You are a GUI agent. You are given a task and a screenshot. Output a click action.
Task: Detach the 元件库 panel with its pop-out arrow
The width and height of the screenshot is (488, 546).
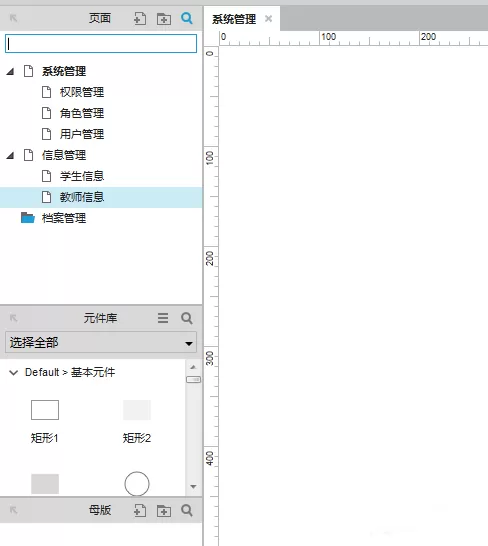[14, 318]
